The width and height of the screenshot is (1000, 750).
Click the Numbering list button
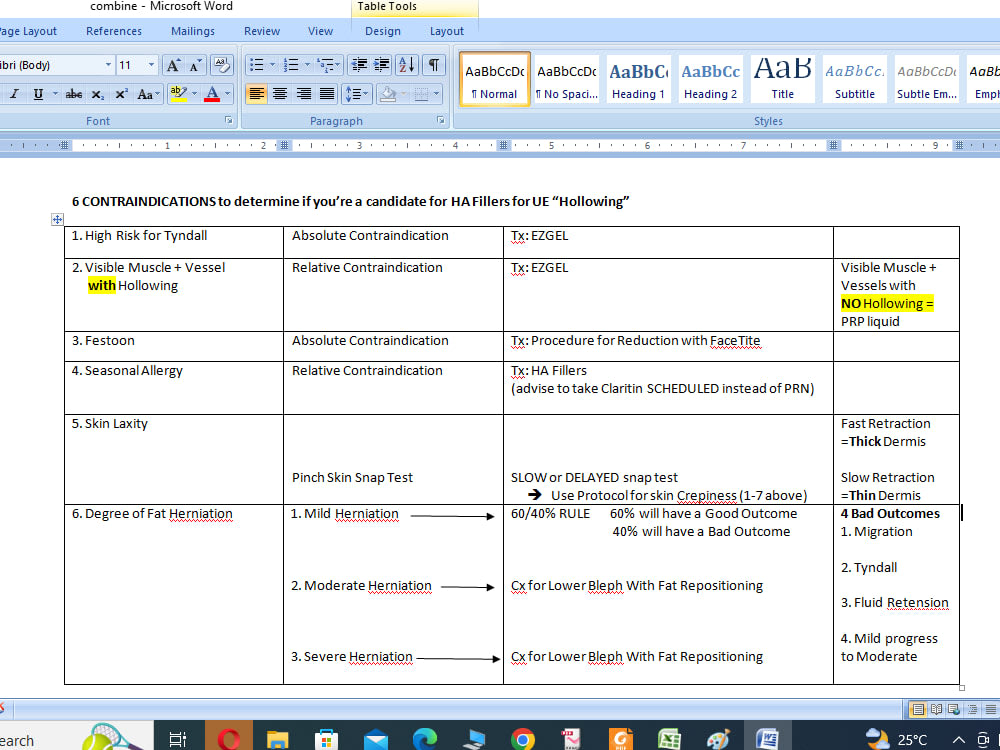point(291,65)
